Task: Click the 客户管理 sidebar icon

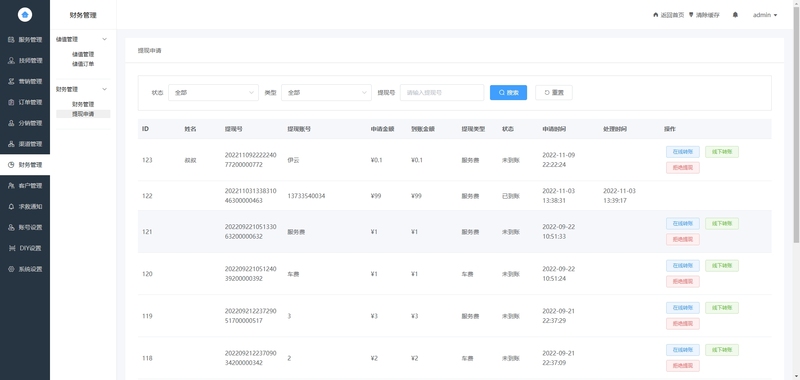Action: point(11,186)
